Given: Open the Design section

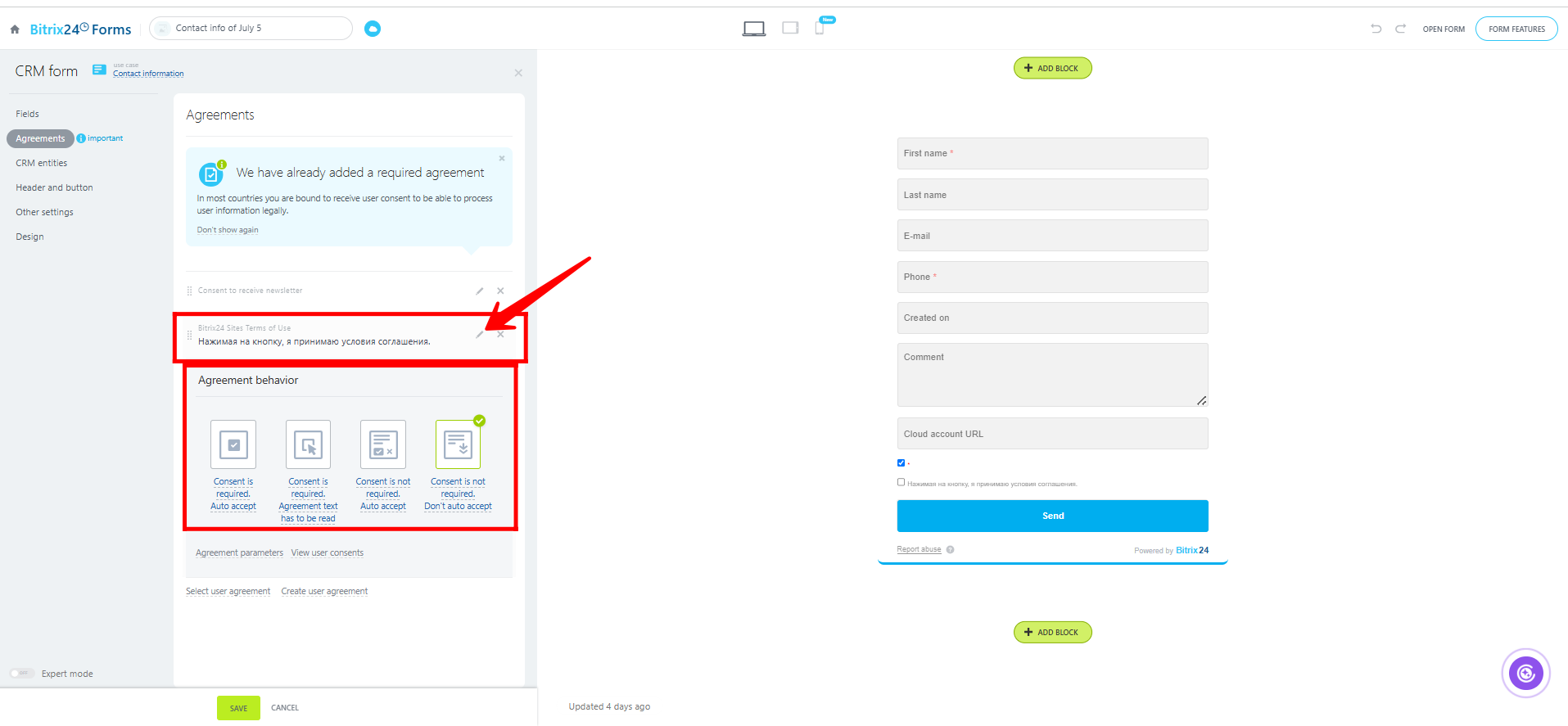Looking at the screenshot, I should [29, 237].
